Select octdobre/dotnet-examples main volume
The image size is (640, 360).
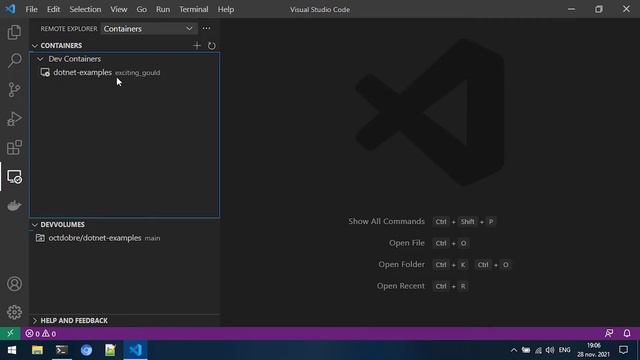(124, 238)
